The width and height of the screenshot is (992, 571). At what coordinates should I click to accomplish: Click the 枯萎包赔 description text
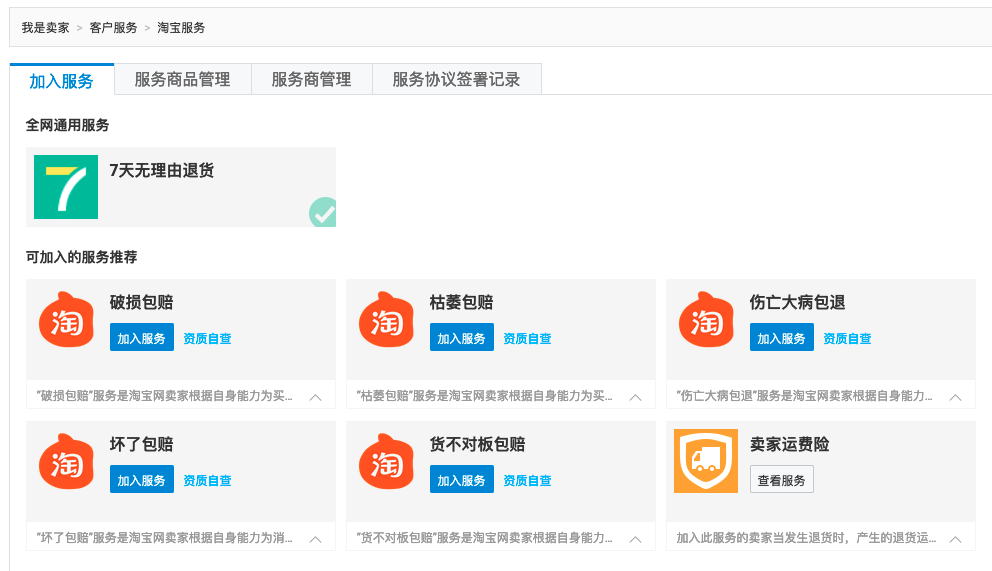click(485, 396)
